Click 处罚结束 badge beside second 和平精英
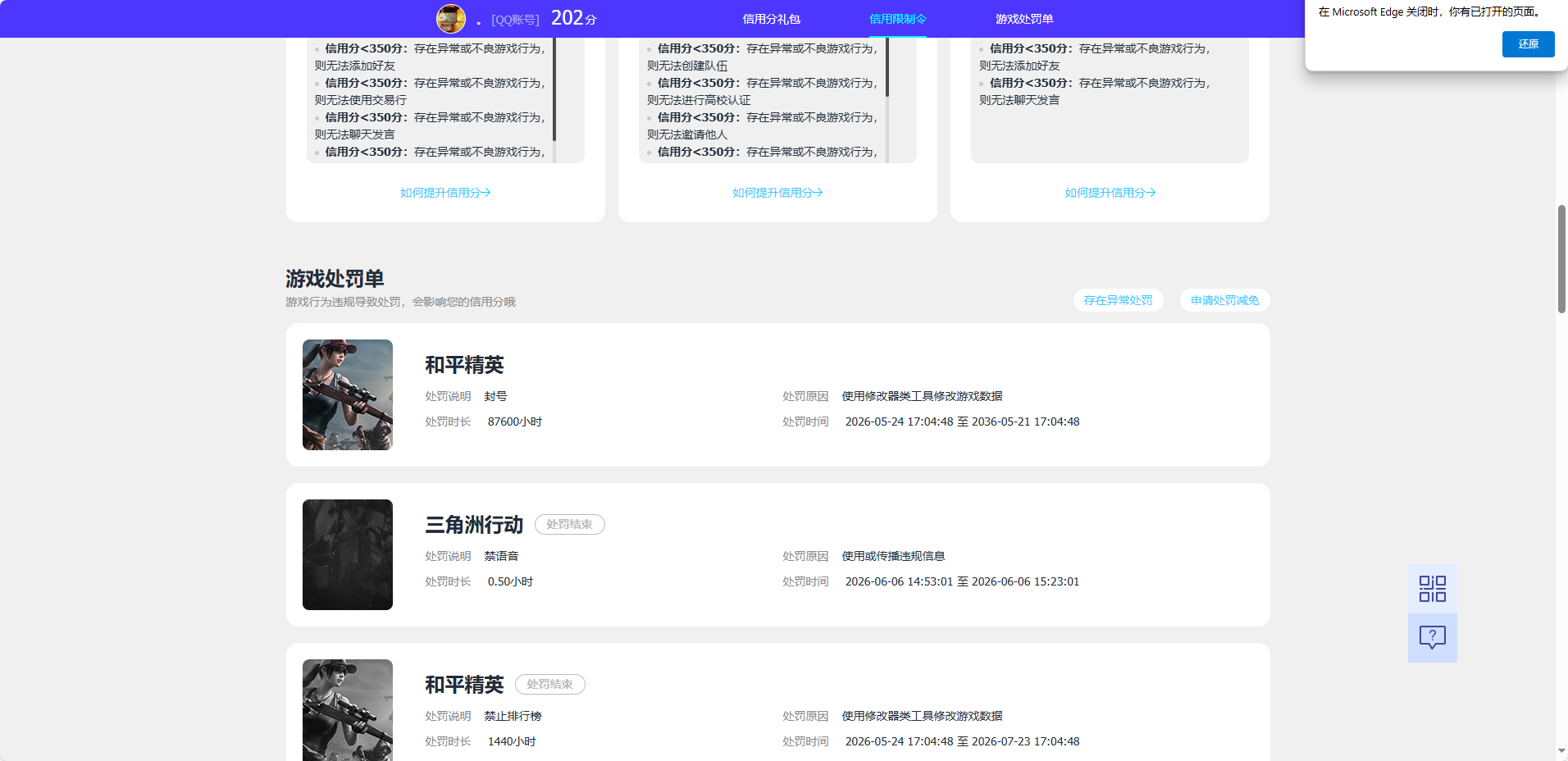The height and width of the screenshot is (761, 1568). [550, 684]
